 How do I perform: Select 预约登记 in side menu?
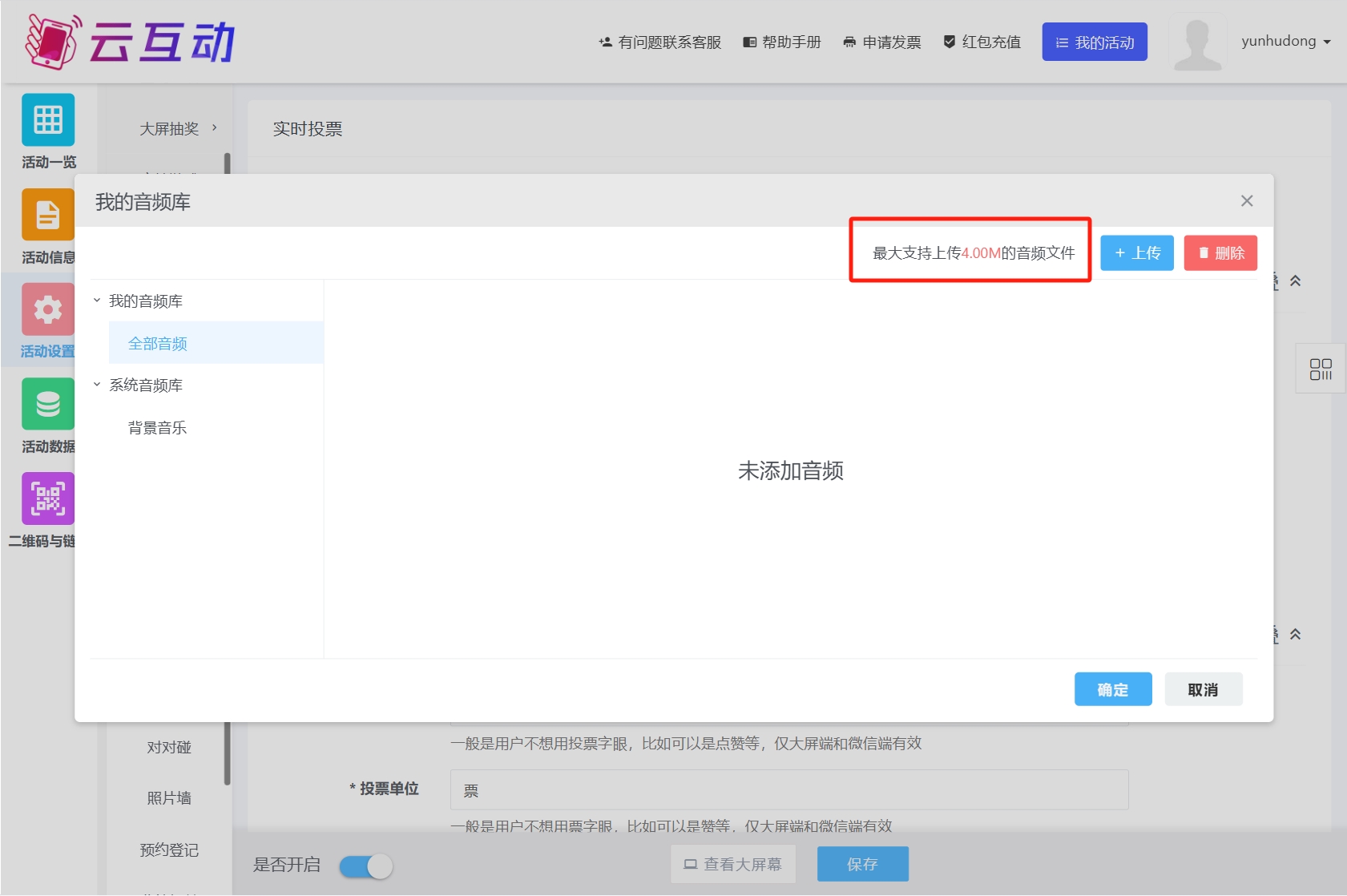coord(169,850)
